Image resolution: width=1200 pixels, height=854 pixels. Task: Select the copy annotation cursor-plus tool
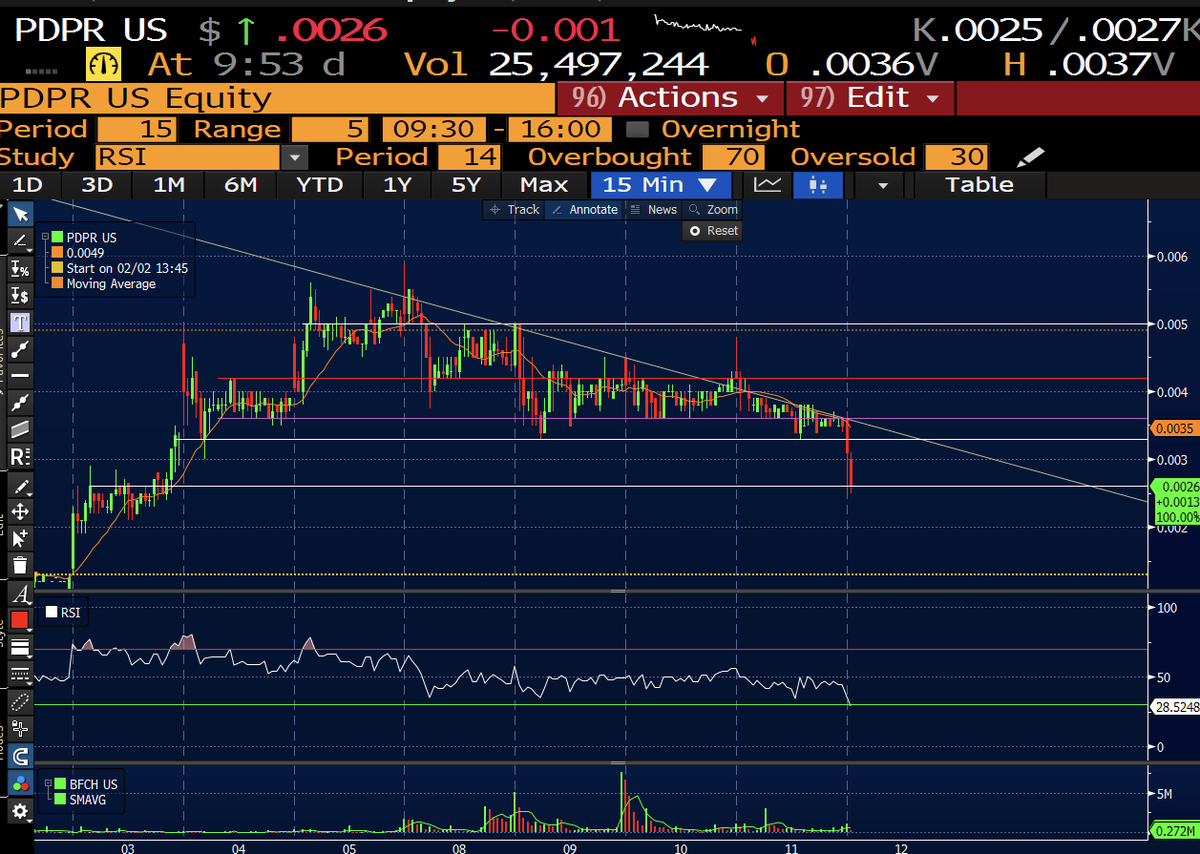[x=20, y=539]
